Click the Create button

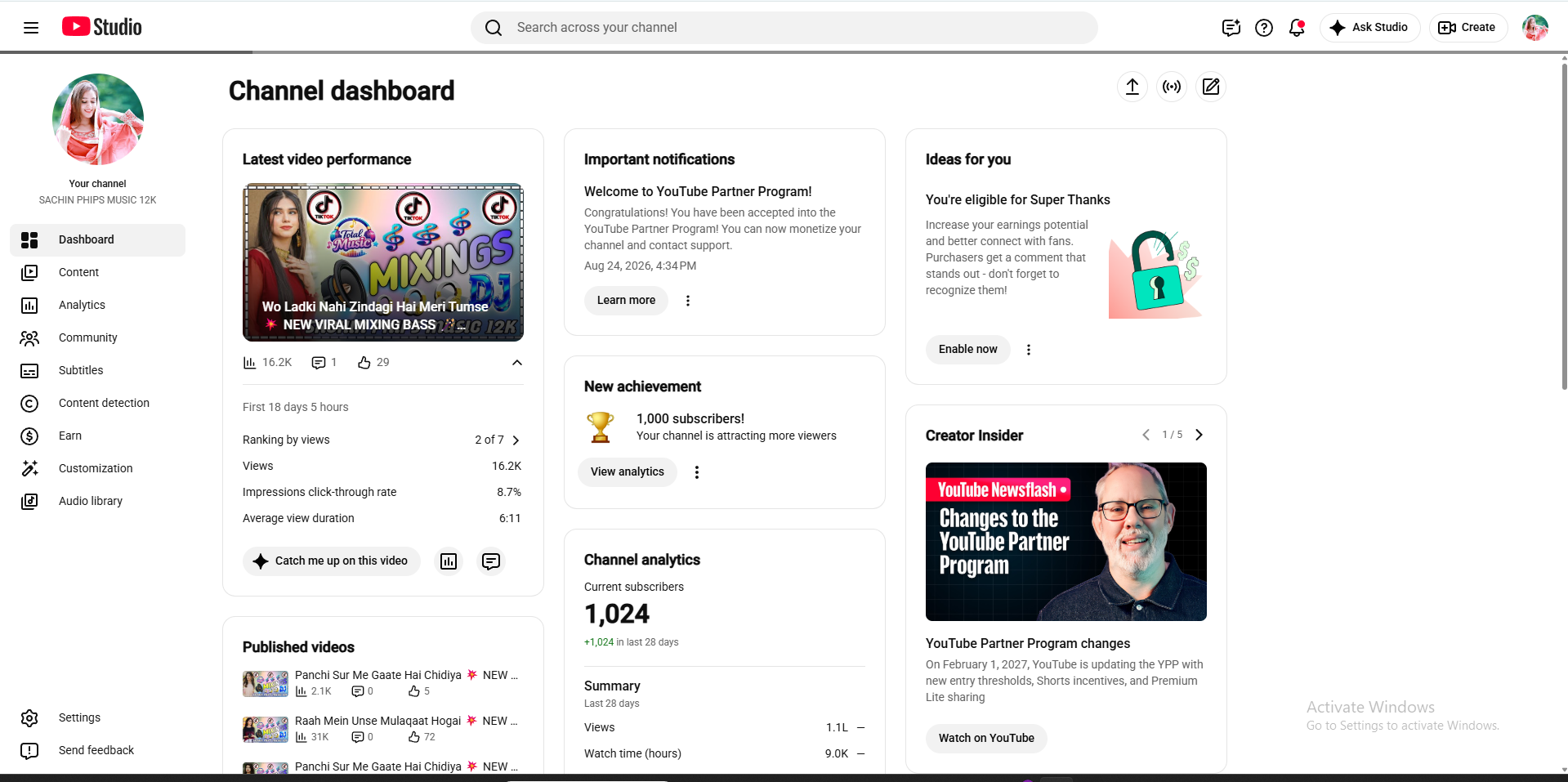(x=1467, y=28)
